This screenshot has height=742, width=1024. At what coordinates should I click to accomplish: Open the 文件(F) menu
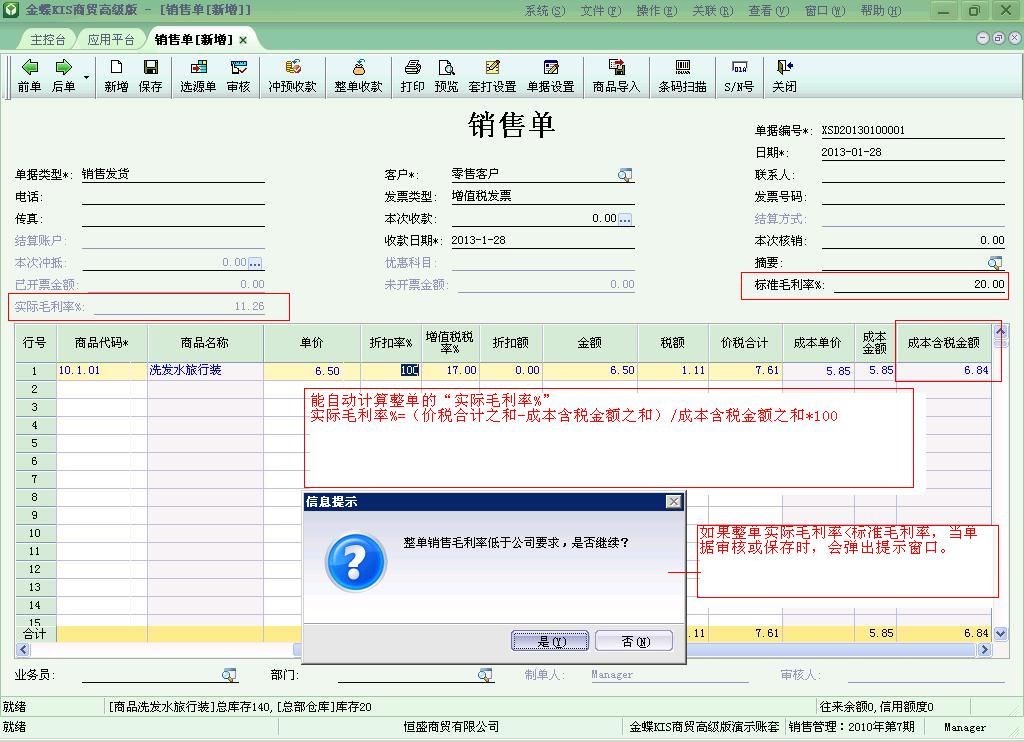click(601, 11)
